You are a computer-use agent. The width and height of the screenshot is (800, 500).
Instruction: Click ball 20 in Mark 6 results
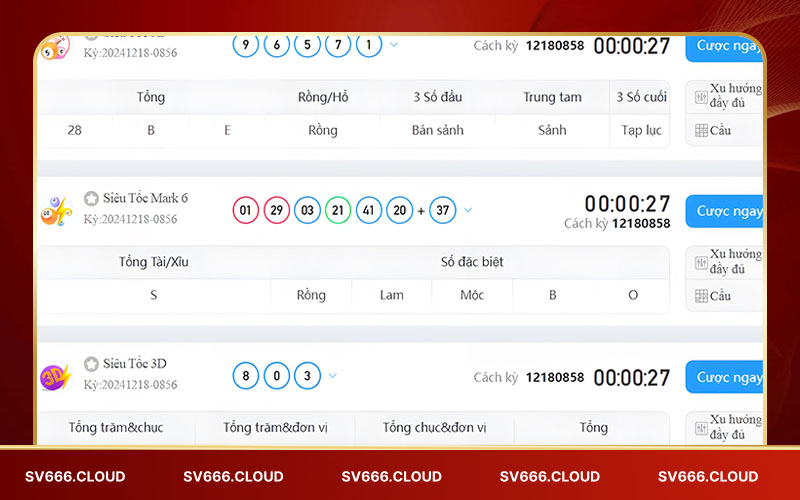(399, 210)
